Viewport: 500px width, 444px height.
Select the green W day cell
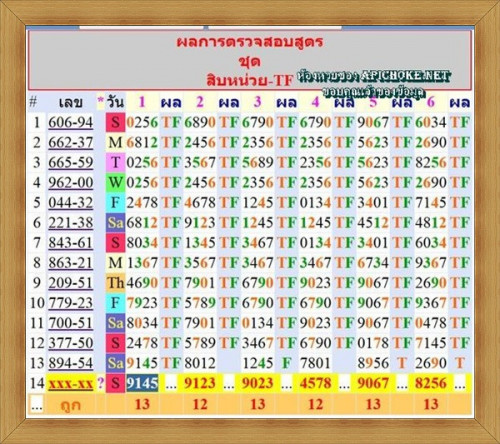point(115,183)
